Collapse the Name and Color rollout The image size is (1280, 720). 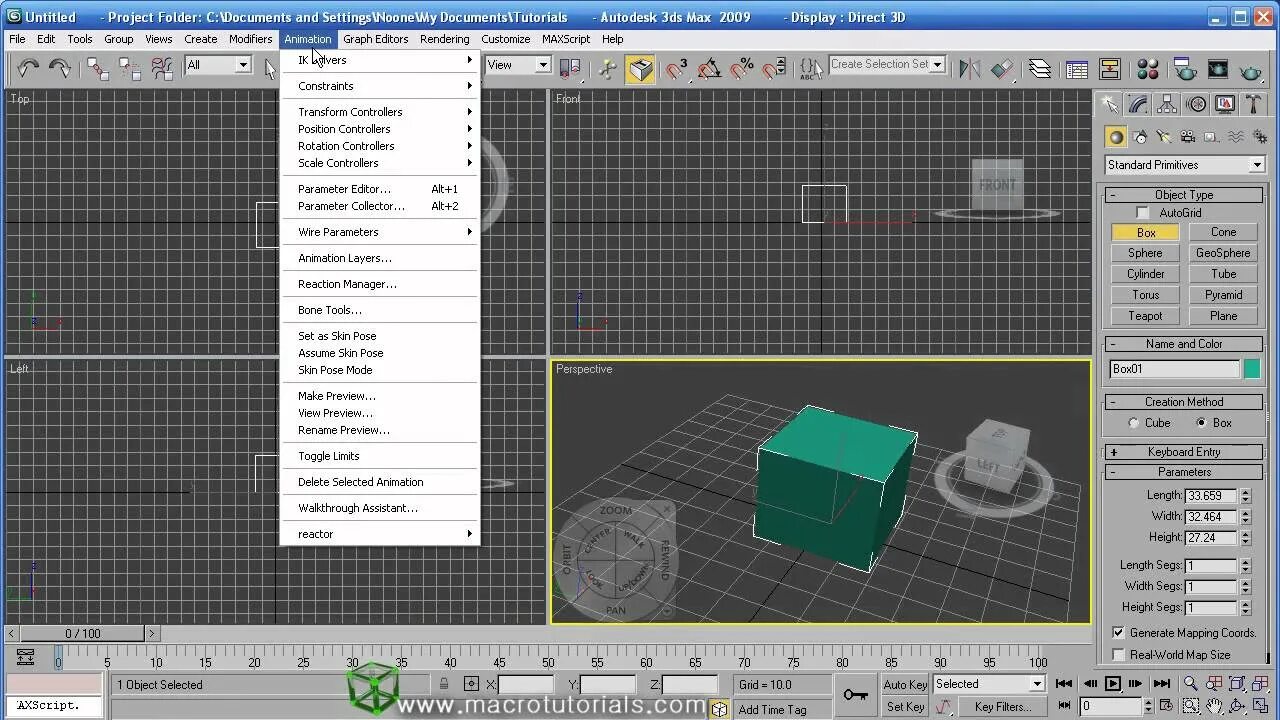pos(1184,344)
